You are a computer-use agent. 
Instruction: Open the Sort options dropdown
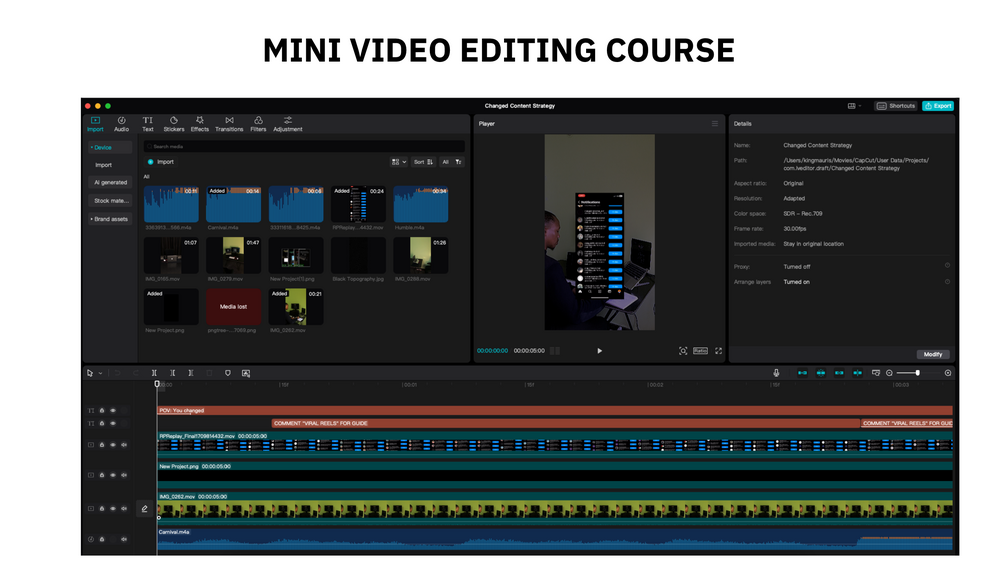click(x=423, y=162)
